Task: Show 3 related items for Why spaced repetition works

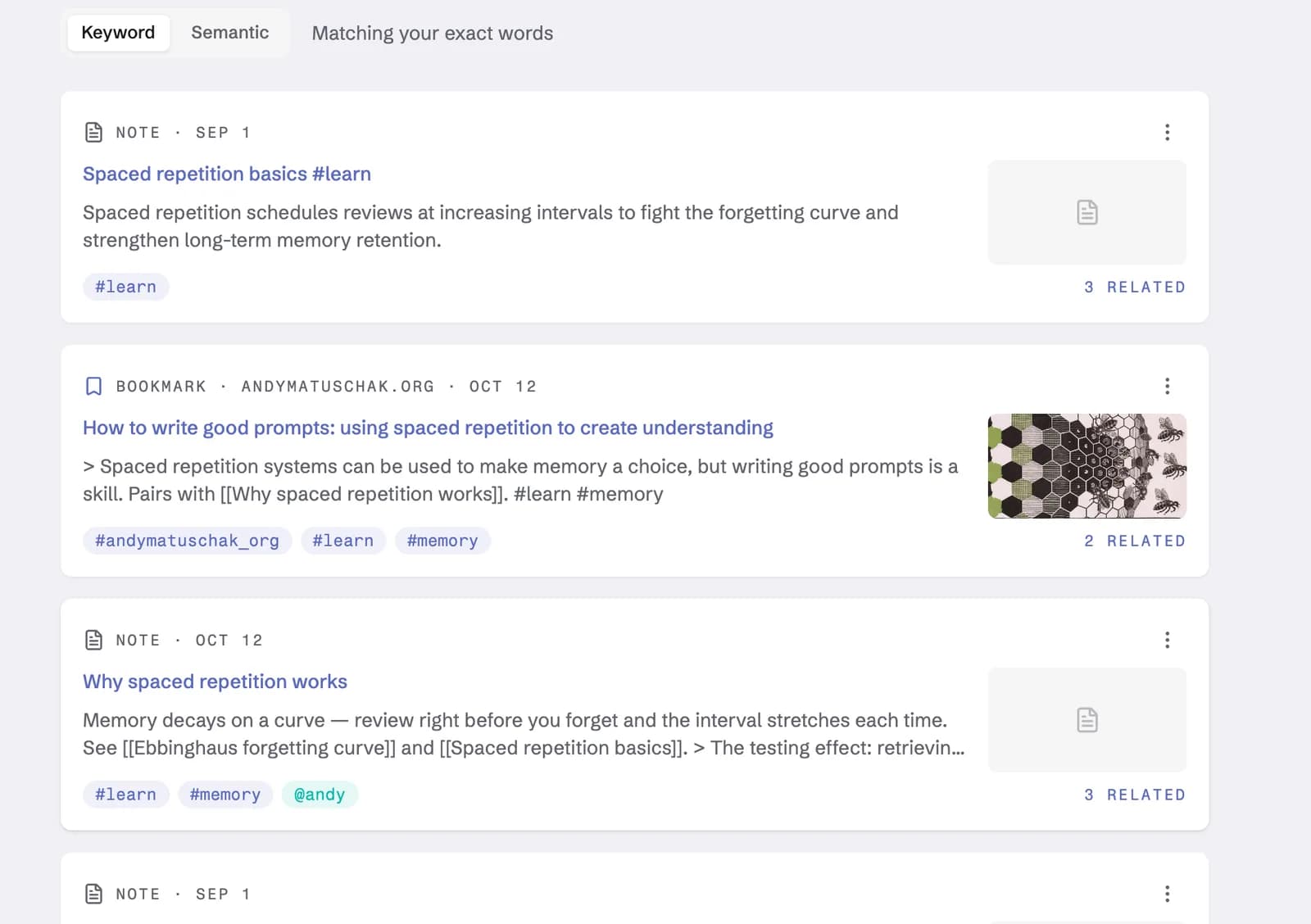Action: pos(1135,795)
